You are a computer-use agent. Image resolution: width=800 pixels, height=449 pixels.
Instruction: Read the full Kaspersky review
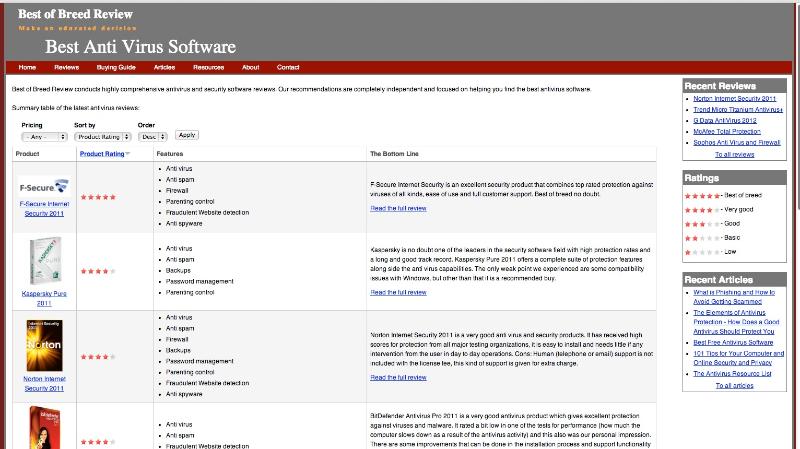[398, 292]
